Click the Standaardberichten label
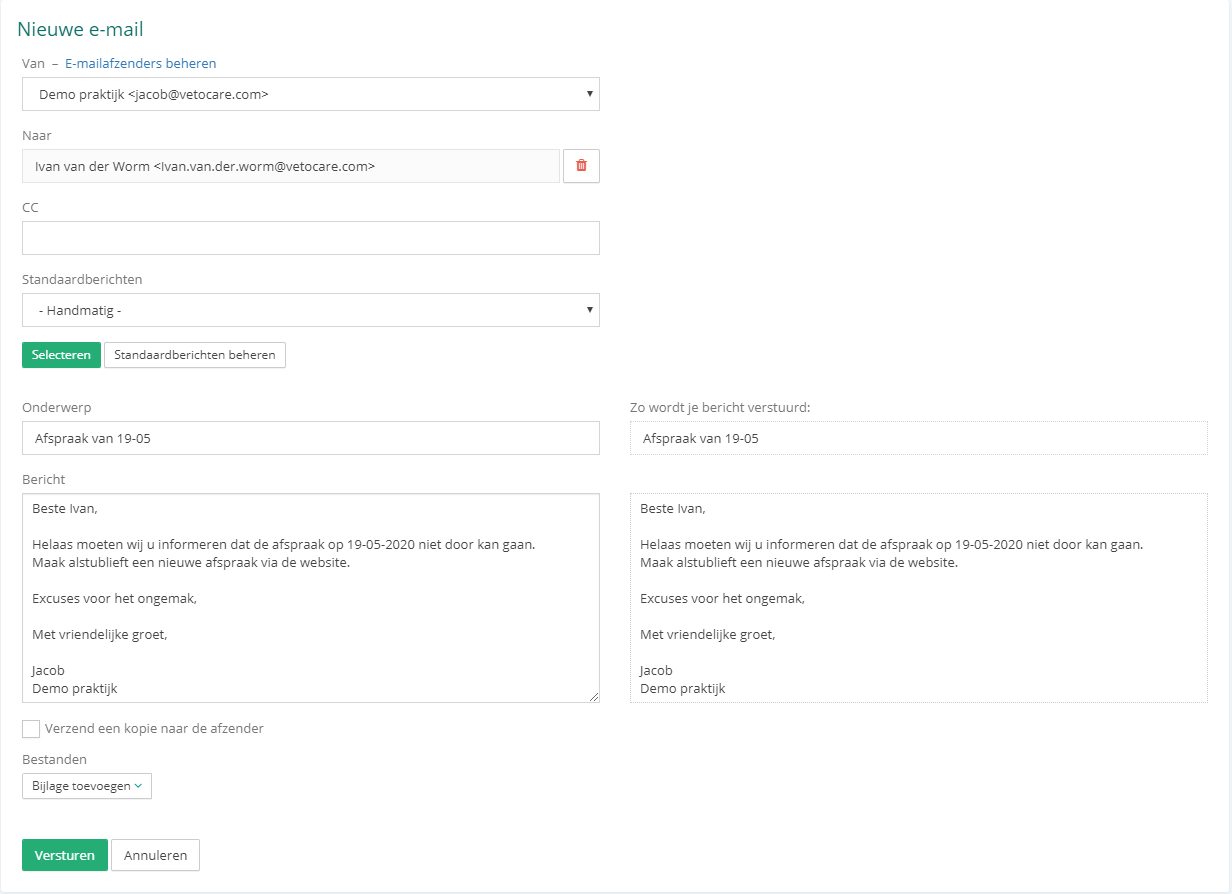Screen dimensions: 1232x894 pyautogui.click(x=82, y=279)
